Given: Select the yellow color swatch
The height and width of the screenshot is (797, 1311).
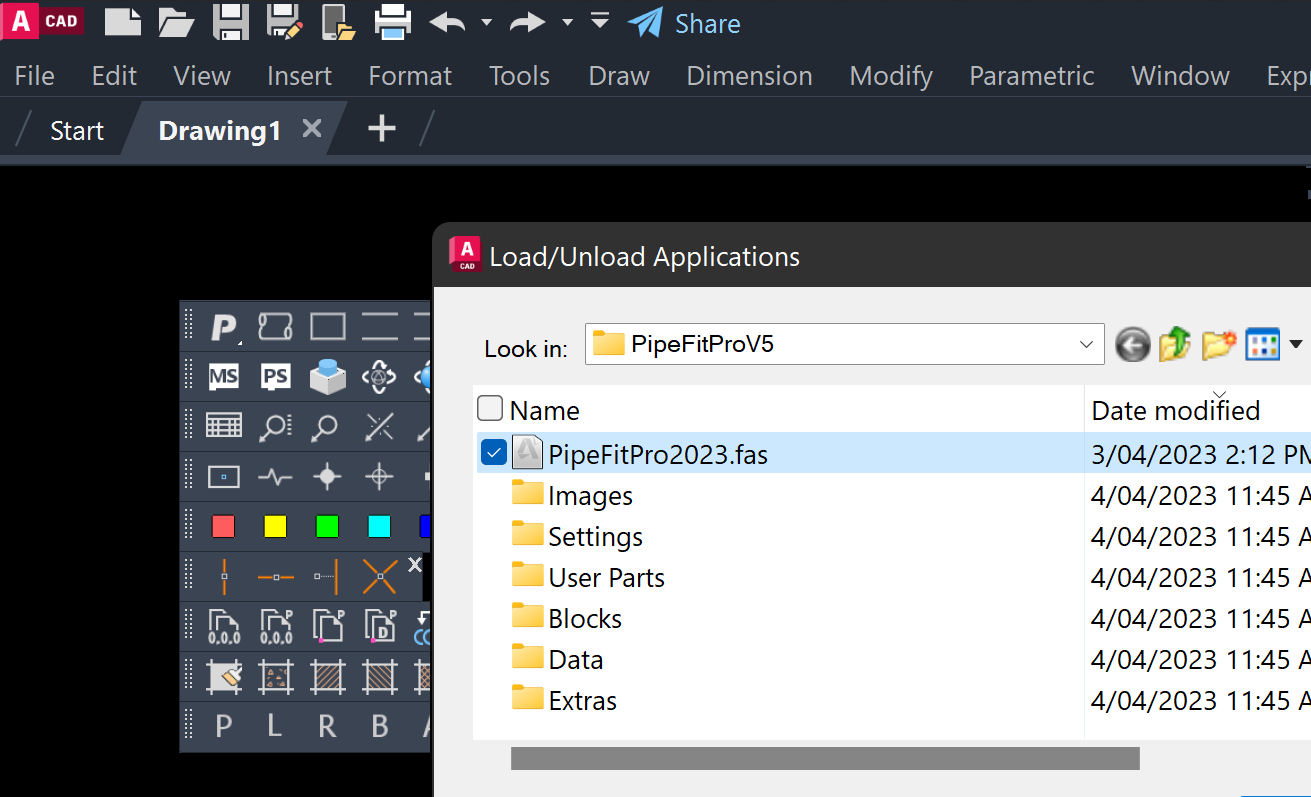Looking at the screenshot, I should pos(275,526).
